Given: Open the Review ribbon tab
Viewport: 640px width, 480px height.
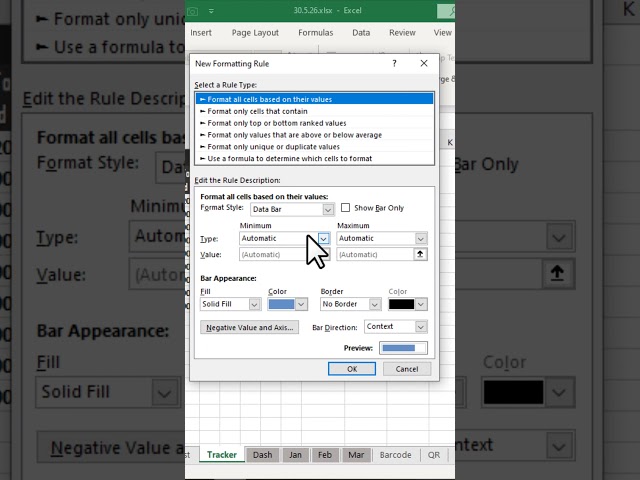Looking at the screenshot, I should pyautogui.click(x=402, y=33).
